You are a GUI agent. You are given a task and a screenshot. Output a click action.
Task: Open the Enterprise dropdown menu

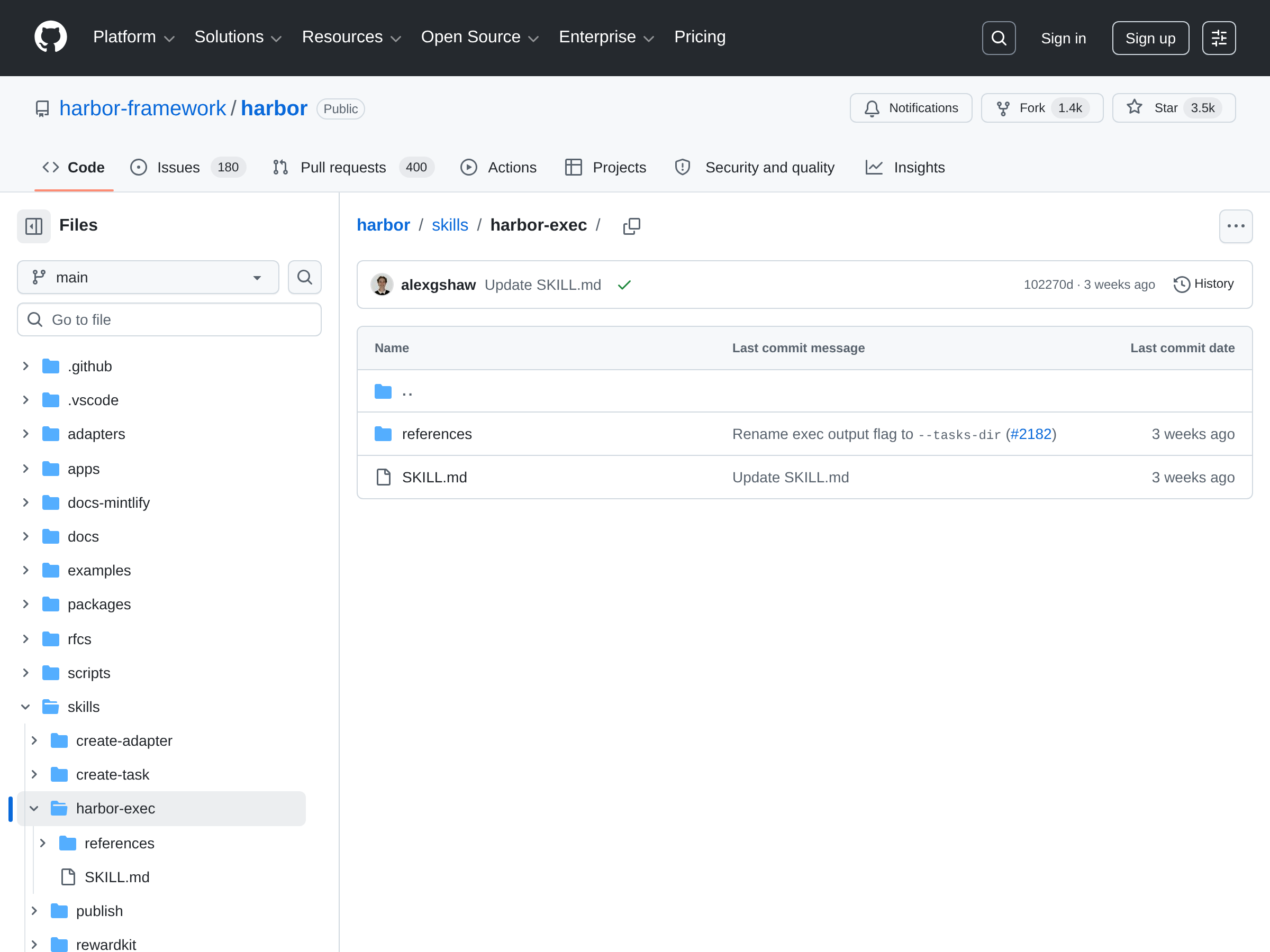pos(606,38)
